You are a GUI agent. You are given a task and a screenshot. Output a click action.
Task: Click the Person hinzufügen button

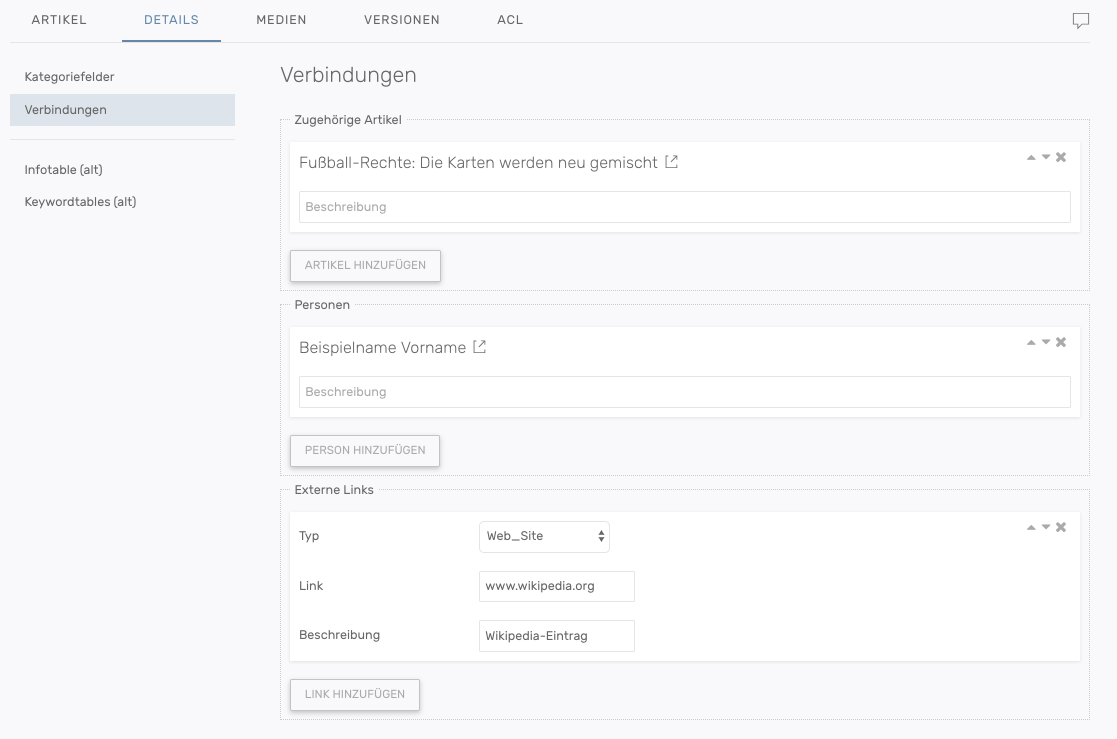(365, 450)
